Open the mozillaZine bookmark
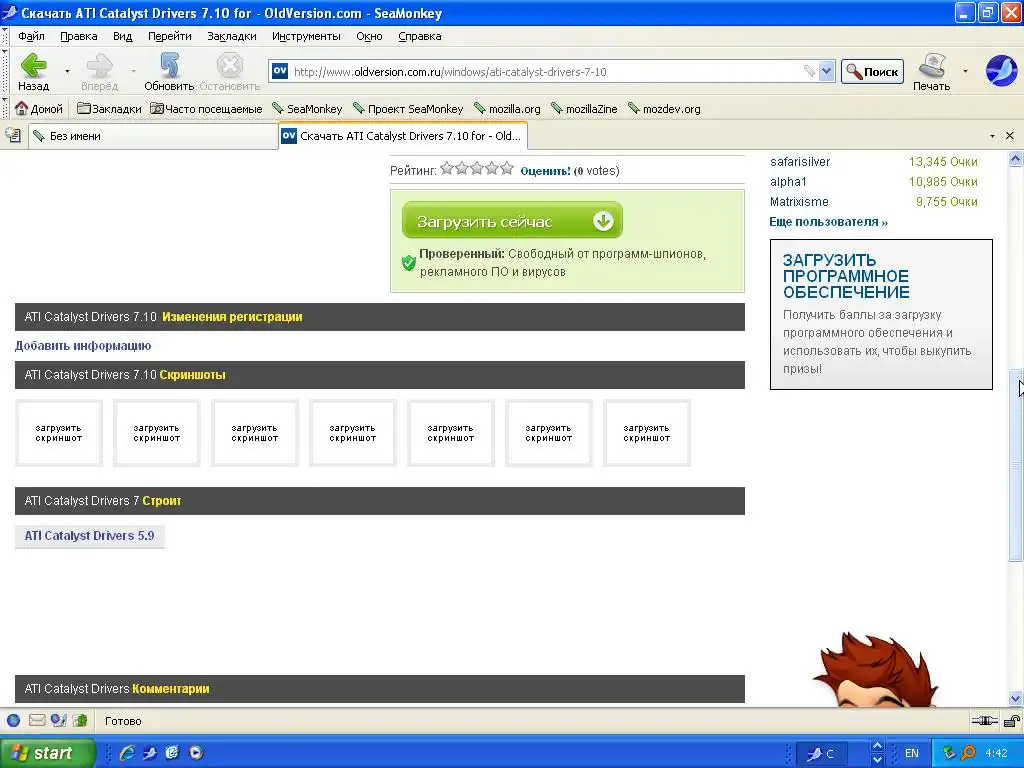 pos(584,108)
